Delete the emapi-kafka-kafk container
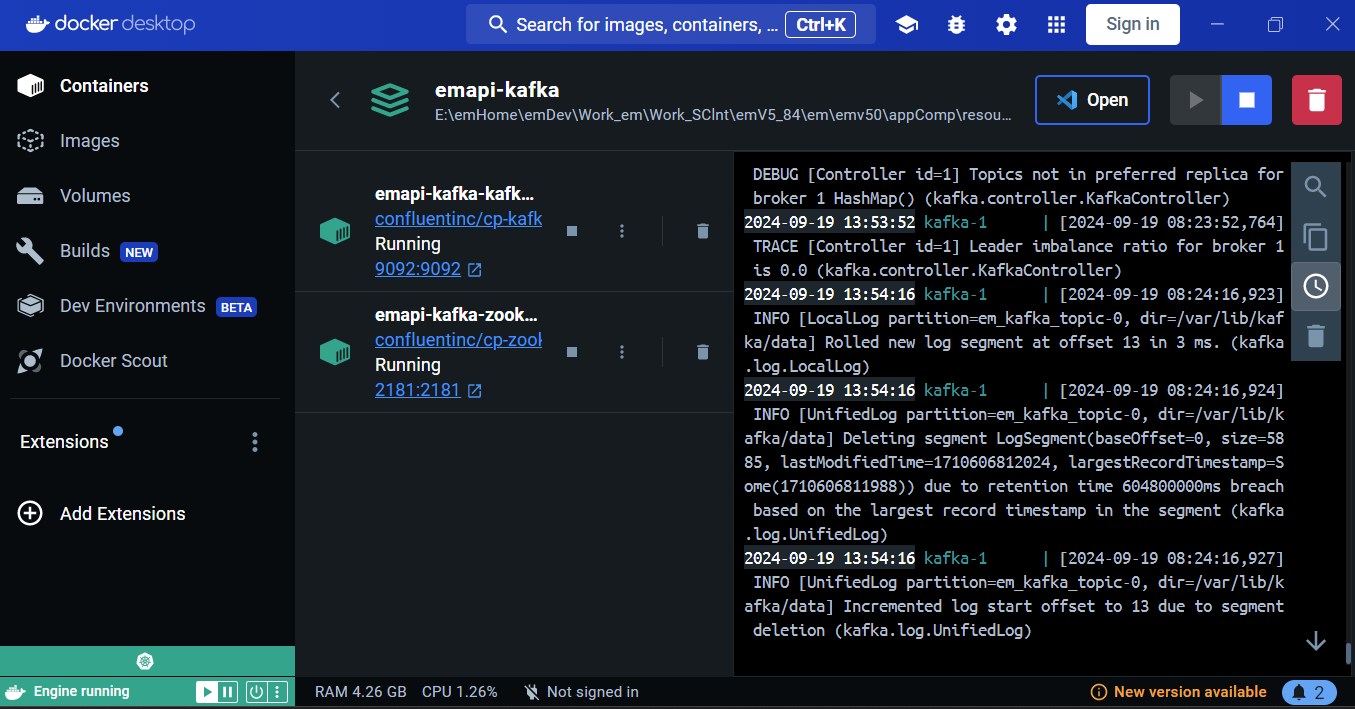Image resolution: width=1355 pixels, height=709 pixels. click(x=703, y=231)
